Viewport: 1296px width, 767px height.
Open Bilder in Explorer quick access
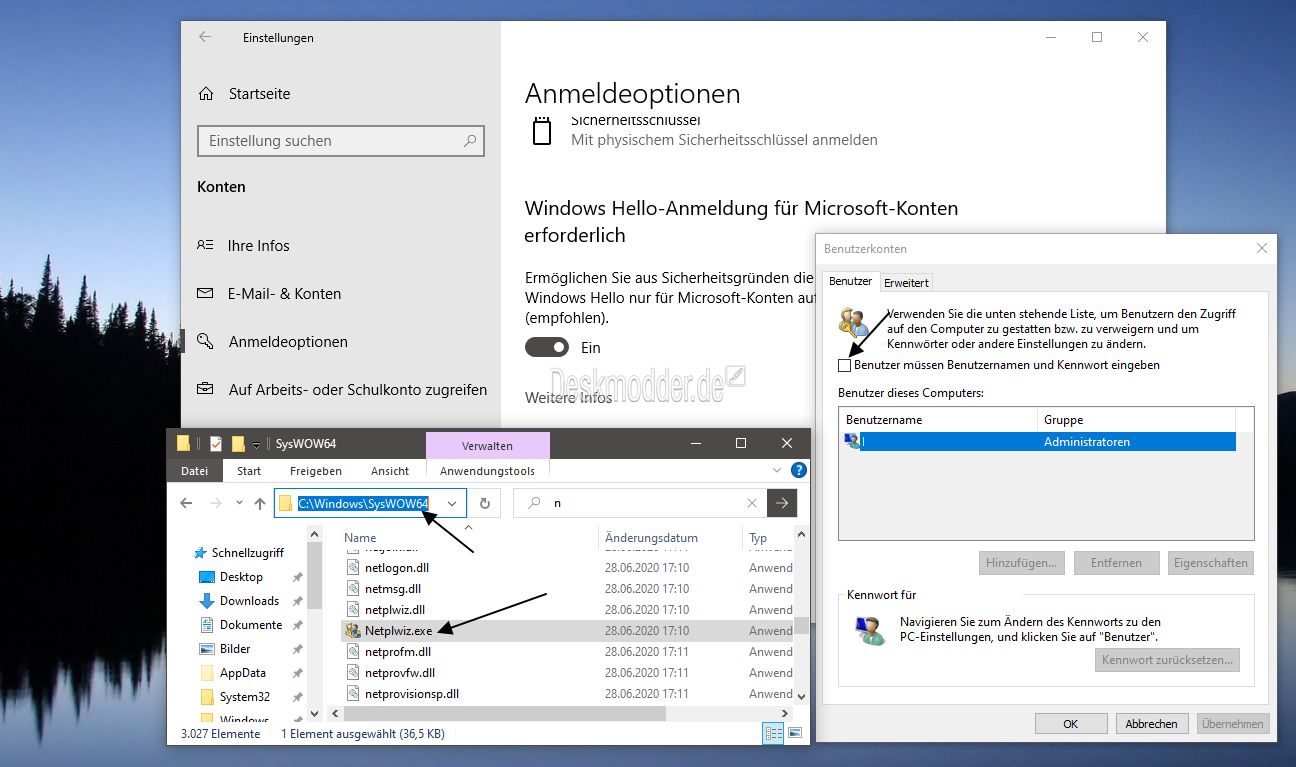pos(235,649)
